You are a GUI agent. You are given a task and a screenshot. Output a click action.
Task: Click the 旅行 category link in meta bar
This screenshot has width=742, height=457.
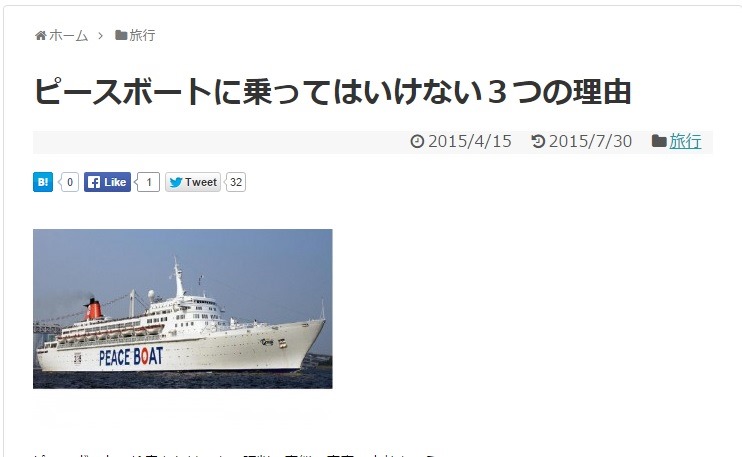point(685,141)
